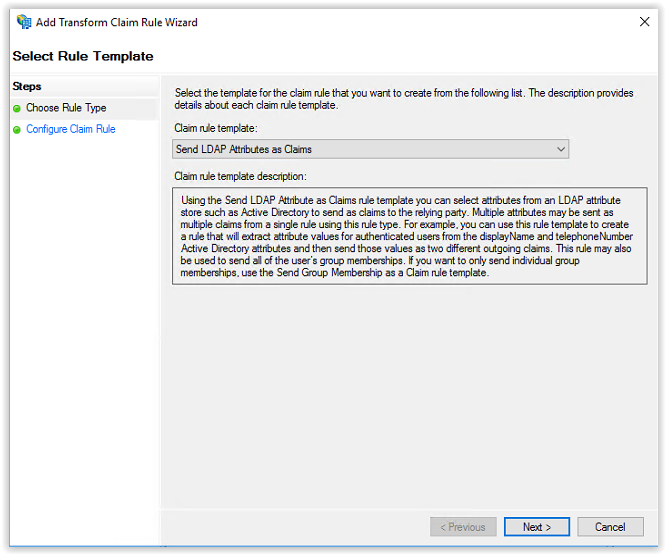Cancel the claim rule wizard
The width and height of the screenshot is (666, 555).
pos(610,527)
